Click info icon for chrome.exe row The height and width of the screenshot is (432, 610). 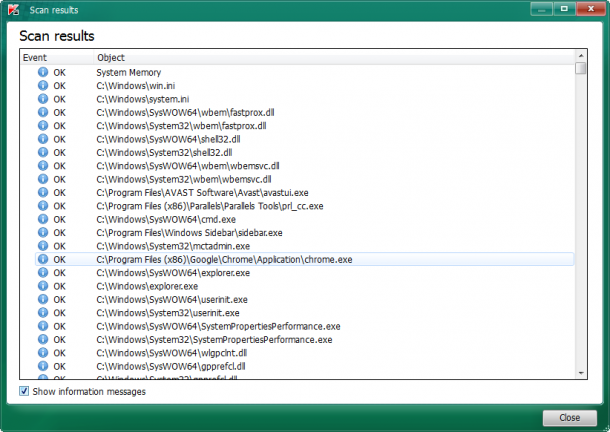click(x=43, y=259)
